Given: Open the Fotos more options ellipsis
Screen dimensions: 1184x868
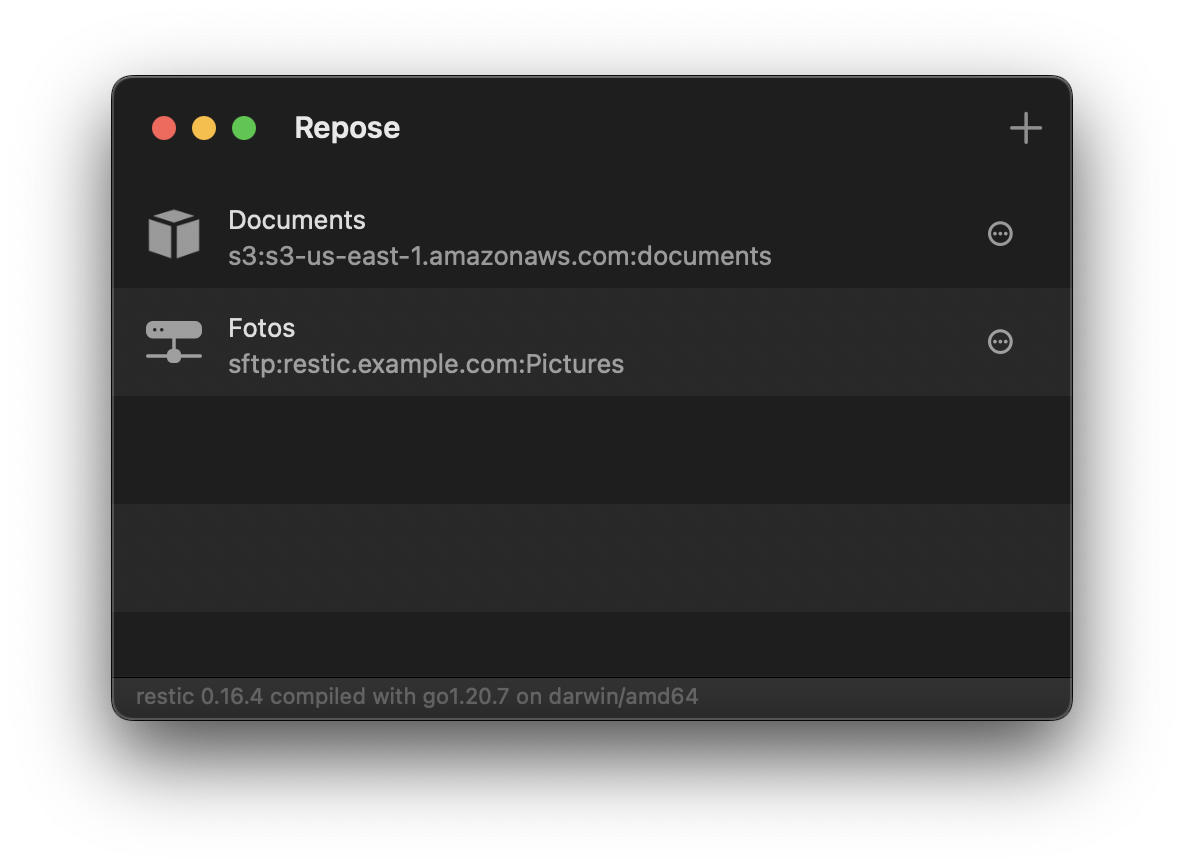Looking at the screenshot, I should pos(1000,342).
